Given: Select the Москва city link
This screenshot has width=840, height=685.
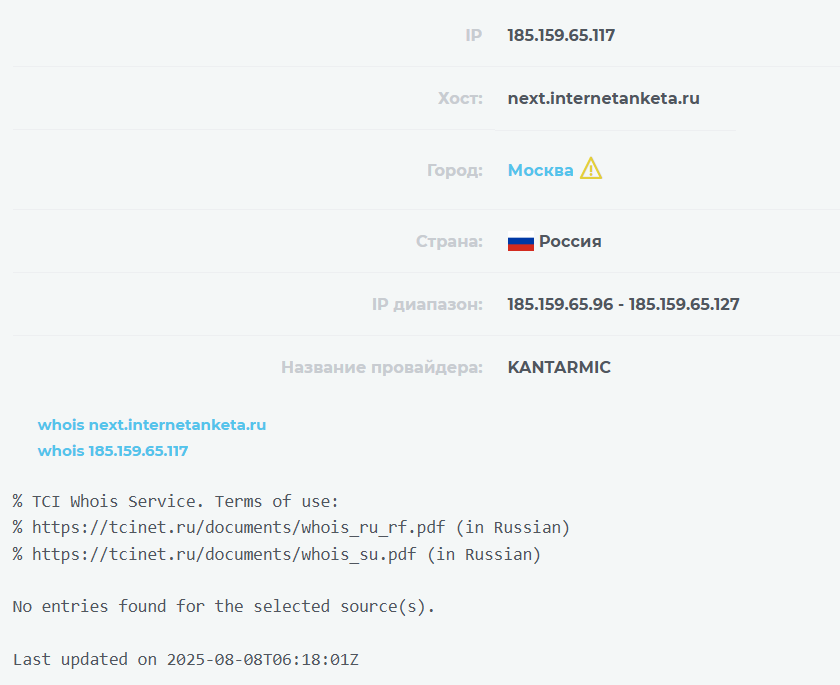Looking at the screenshot, I should click(x=540, y=170).
